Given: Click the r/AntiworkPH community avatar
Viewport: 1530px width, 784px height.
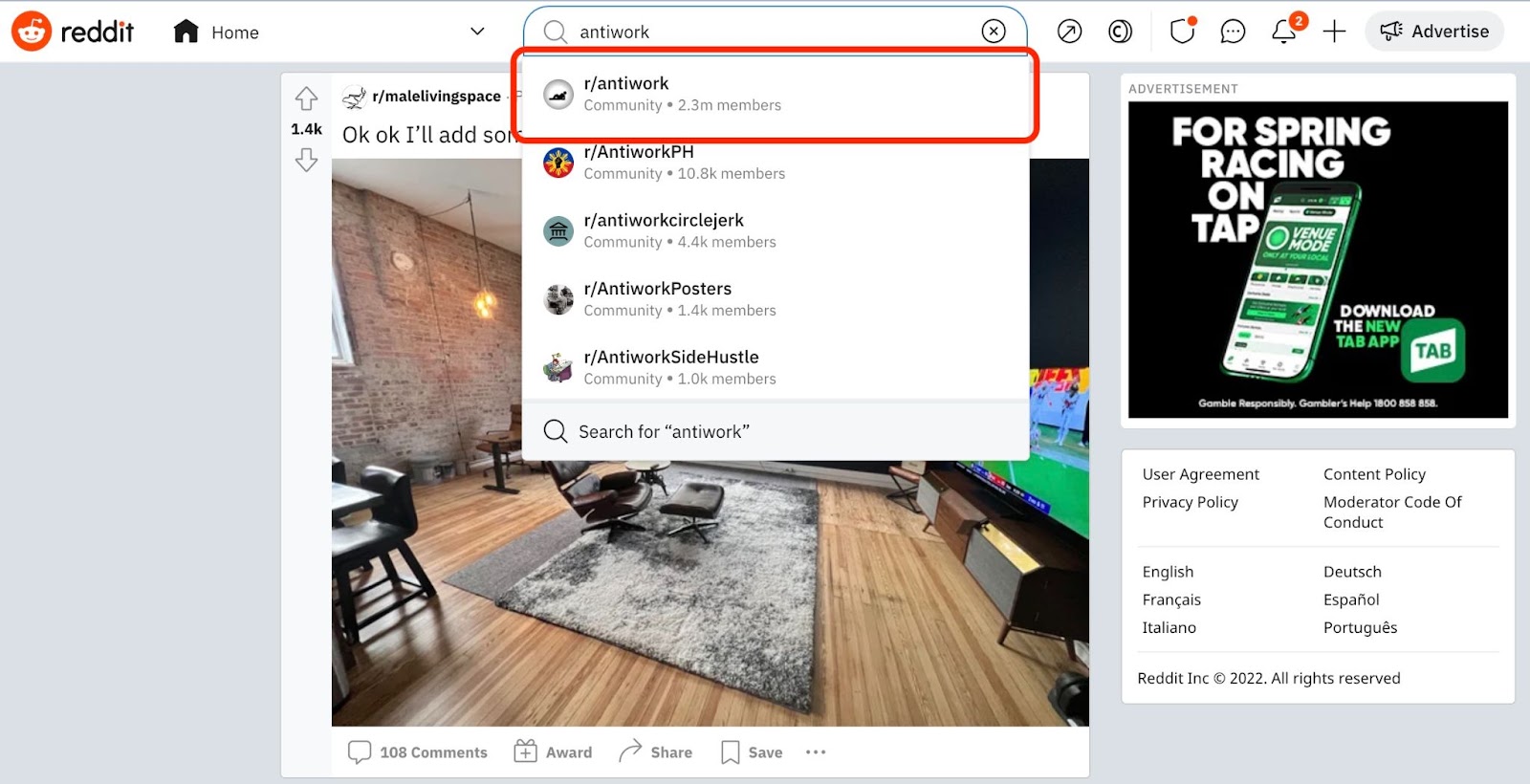Looking at the screenshot, I should click(x=558, y=163).
